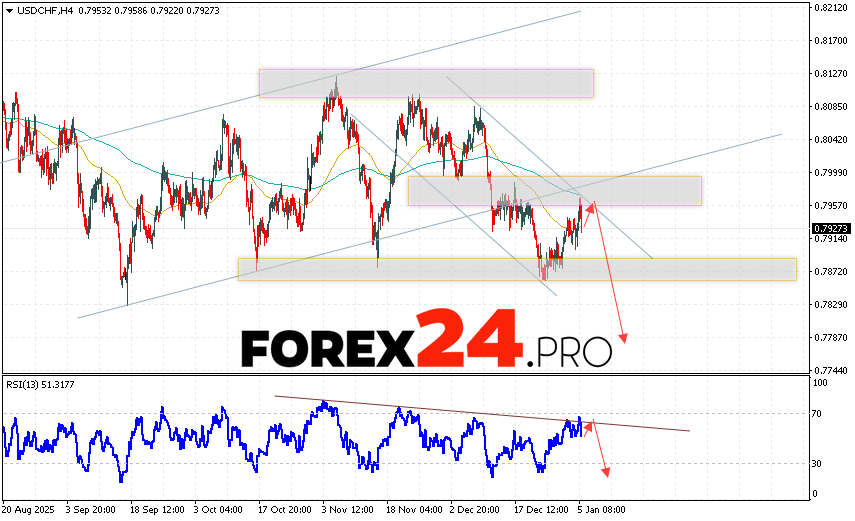Click the small triangle beside USDCHF,H4 title
855x521 pixels.
[6, 11]
